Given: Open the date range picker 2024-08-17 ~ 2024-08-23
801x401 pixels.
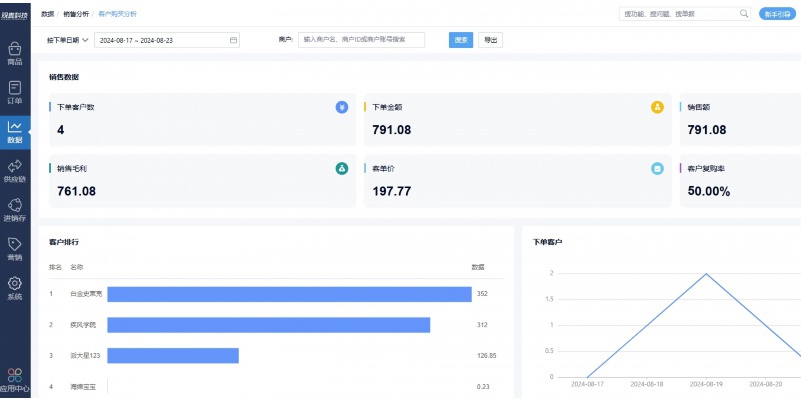Looking at the screenshot, I should (167, 40).
